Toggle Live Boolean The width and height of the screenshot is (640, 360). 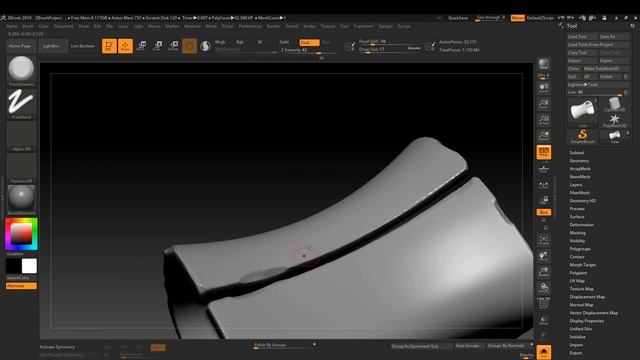coord(83,46)
